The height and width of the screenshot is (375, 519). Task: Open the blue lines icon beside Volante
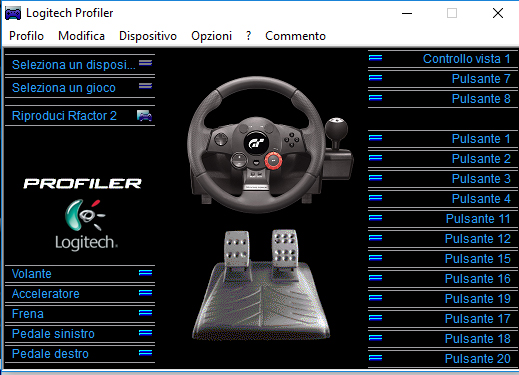pyautogui.click(x=145, y=273)
